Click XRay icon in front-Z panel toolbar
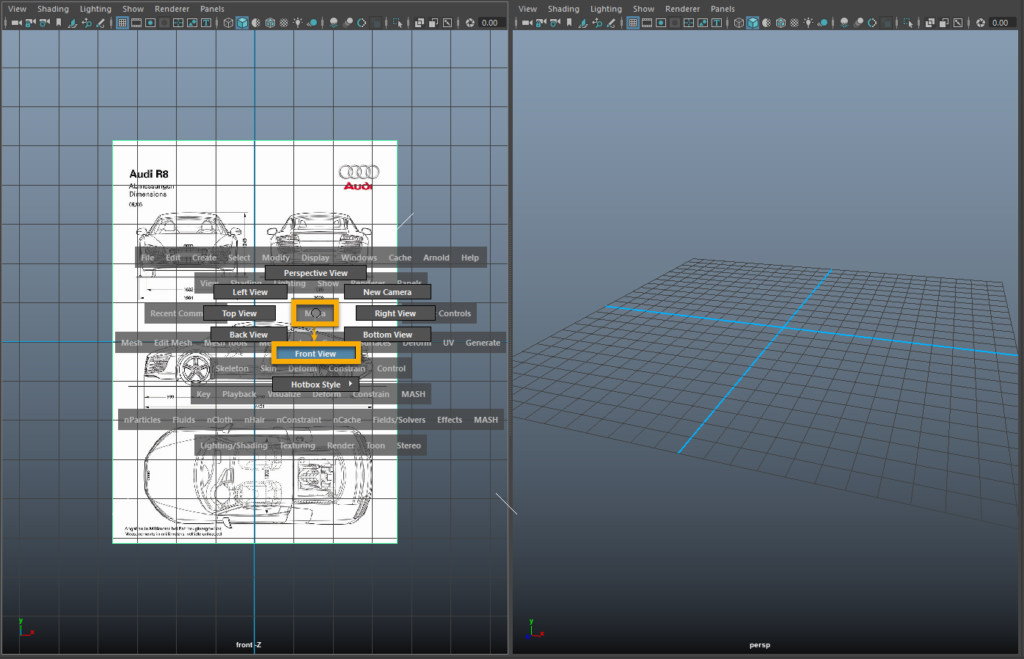Viewport: 1024px width, 659px height. pos(419,23)
